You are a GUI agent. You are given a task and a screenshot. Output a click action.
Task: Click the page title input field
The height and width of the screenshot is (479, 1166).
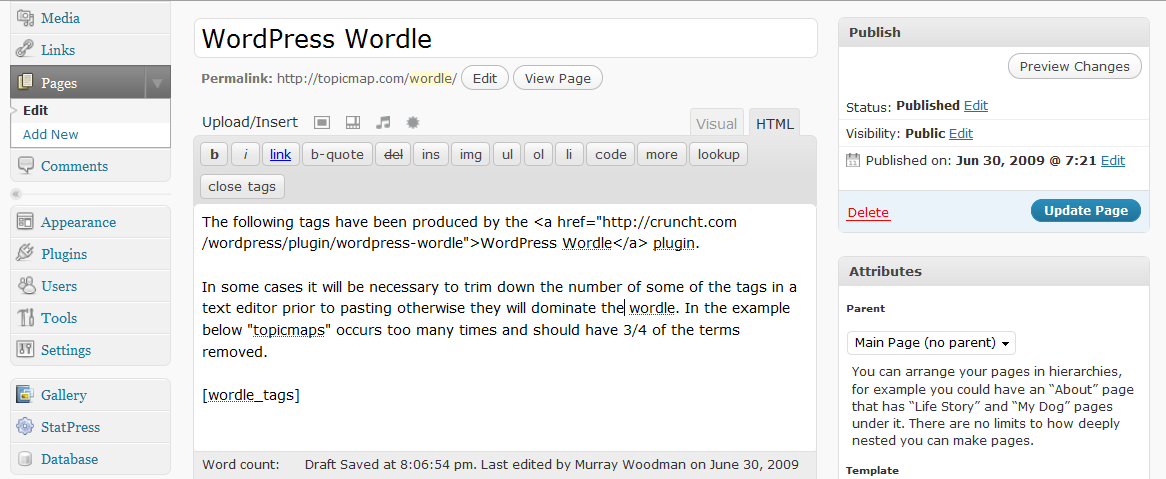(x=505, y=39)
